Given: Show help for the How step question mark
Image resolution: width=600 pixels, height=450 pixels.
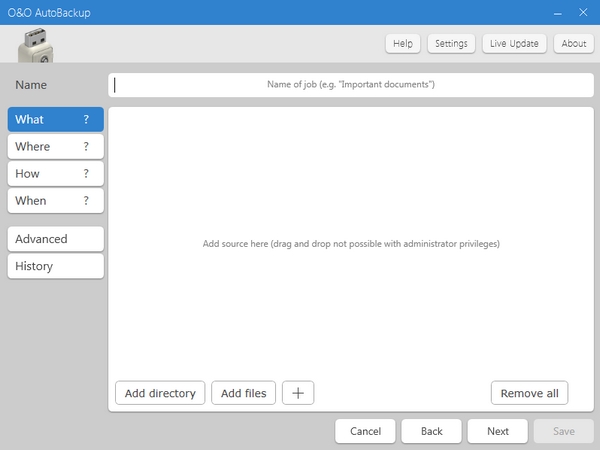Looking at the screenshot, I should pyautogui.click(x=86, y=173).
